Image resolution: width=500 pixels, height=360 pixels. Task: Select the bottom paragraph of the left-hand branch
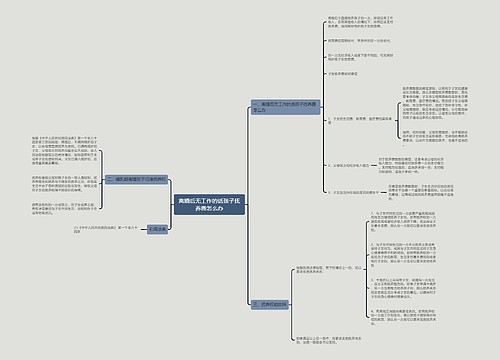[65, 209]
